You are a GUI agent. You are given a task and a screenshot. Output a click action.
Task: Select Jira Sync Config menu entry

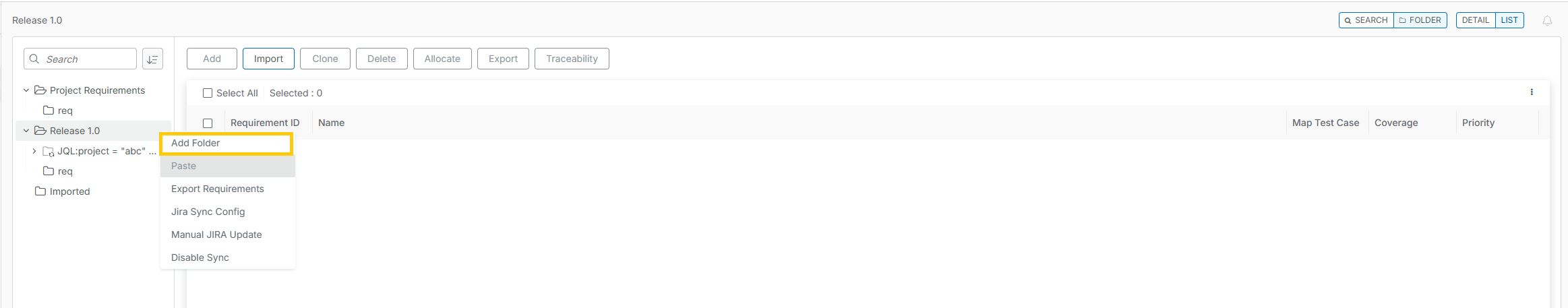click(x=208, y=212)
